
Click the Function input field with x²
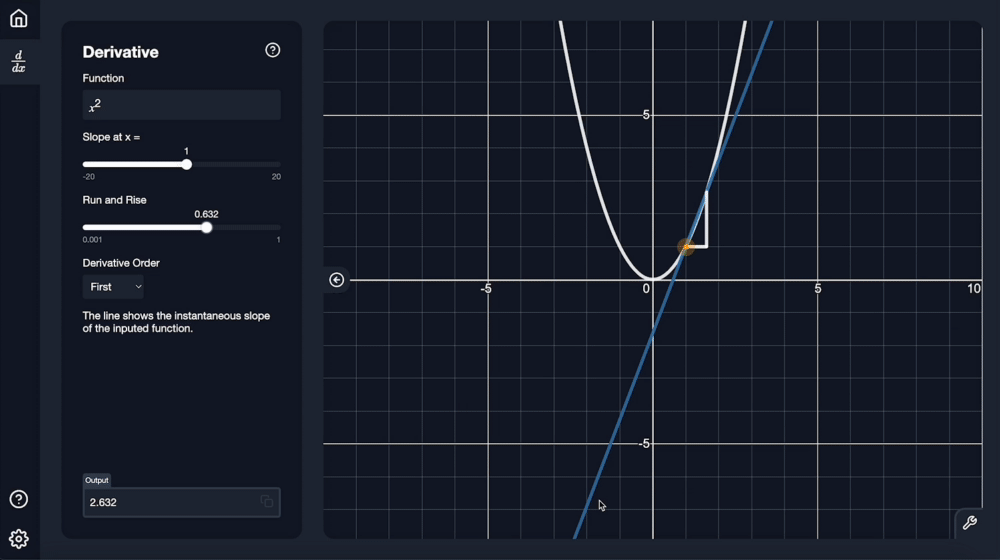(182, 105)
